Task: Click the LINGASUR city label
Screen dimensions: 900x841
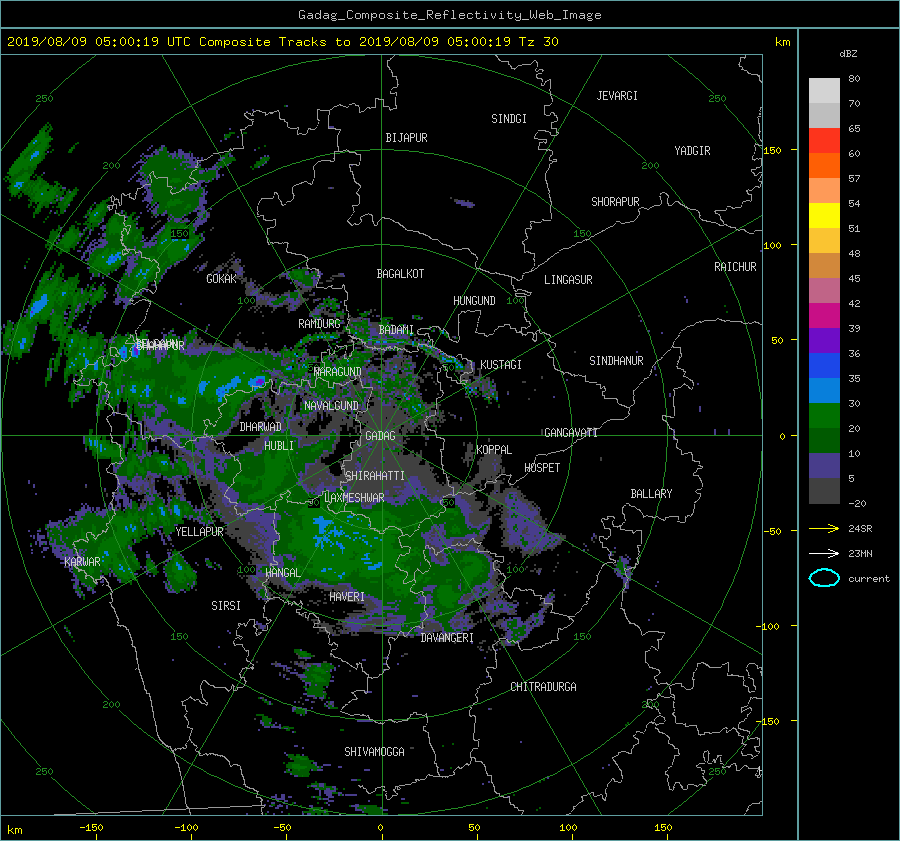Action: [568, 280]
